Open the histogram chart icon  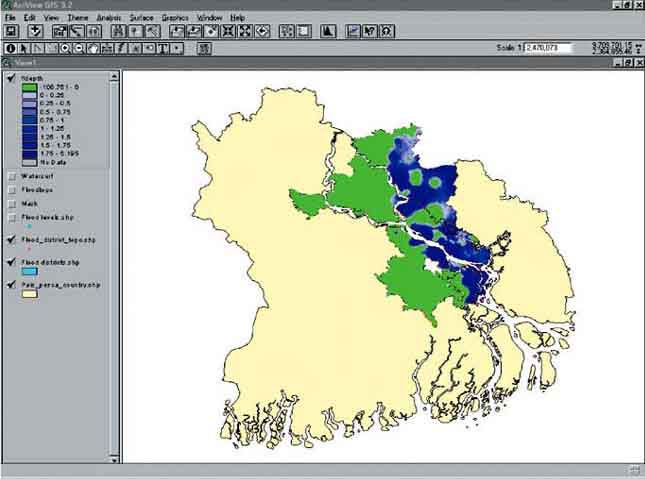[x=328, y=31]
